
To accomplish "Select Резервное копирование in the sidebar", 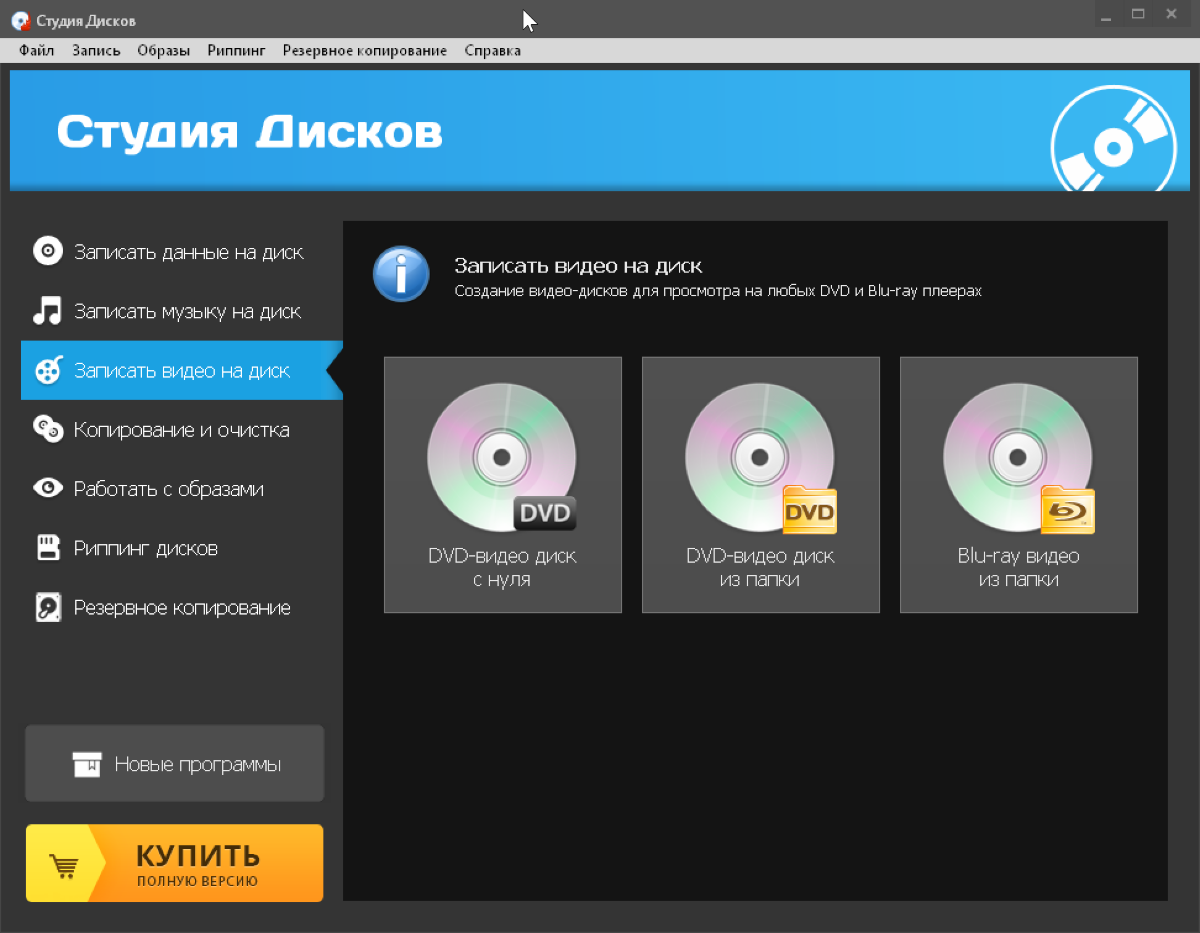I will point(181,607).
